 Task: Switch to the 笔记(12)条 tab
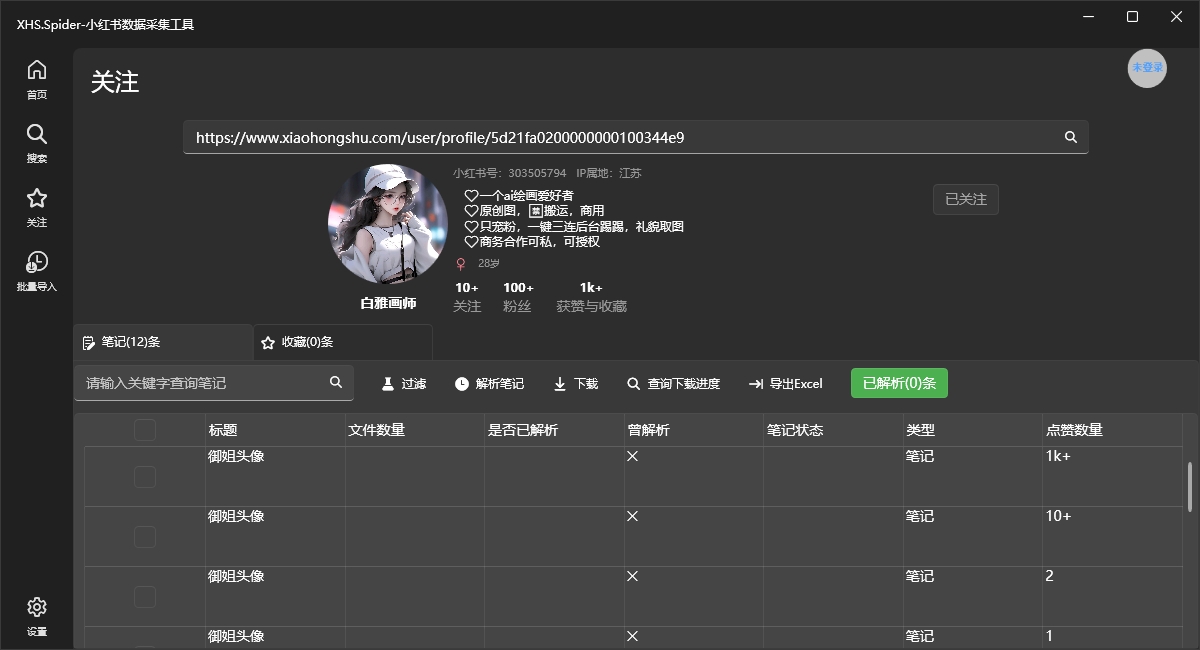pos(163,342)
